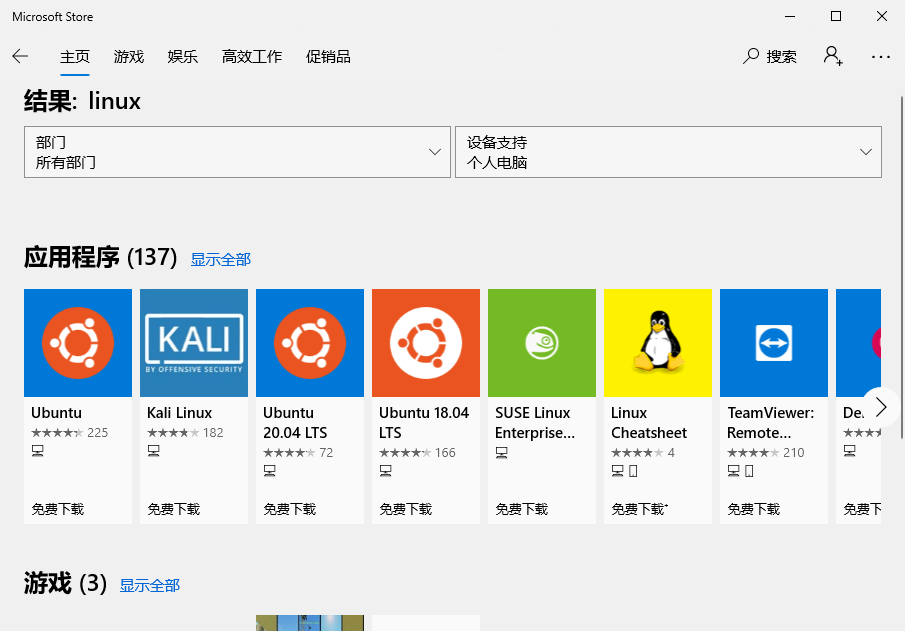
Task: Click the Ubuntu 20.04 LTS title text
Action: [296, 423]
